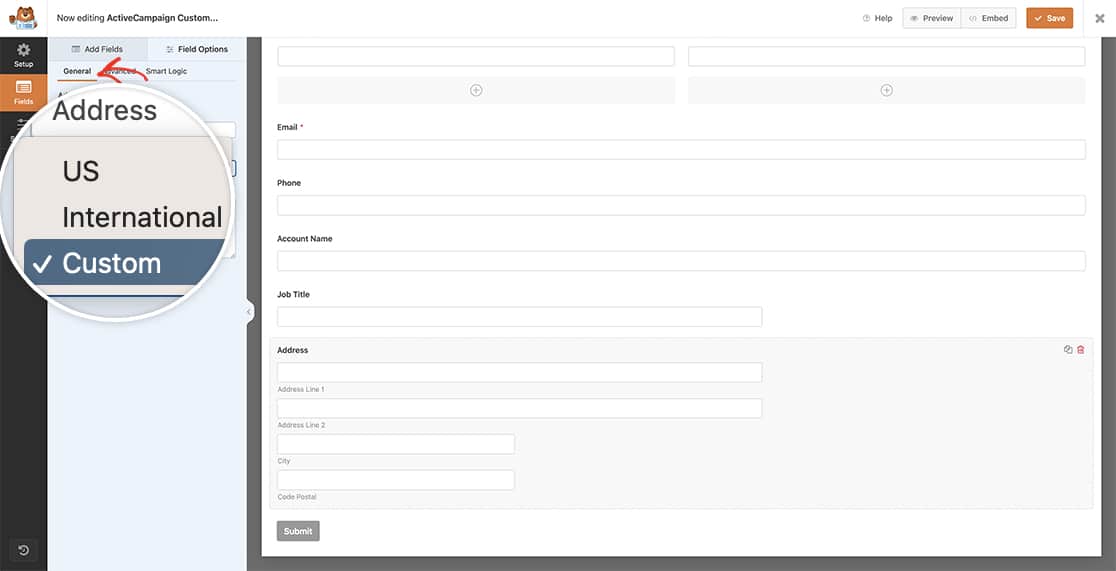Click the Code Postal input field
This screenshot has width=1116, height=571.
click(x=396, y=480)
